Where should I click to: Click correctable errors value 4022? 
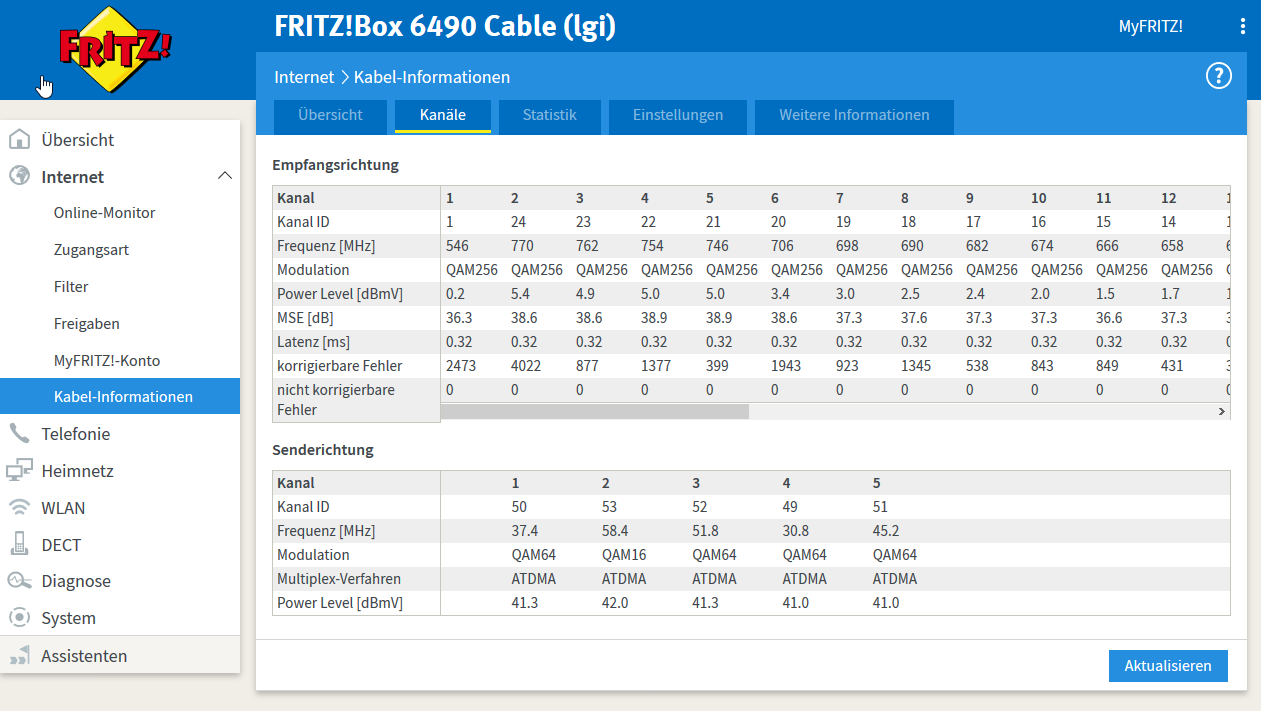point(526,366)
